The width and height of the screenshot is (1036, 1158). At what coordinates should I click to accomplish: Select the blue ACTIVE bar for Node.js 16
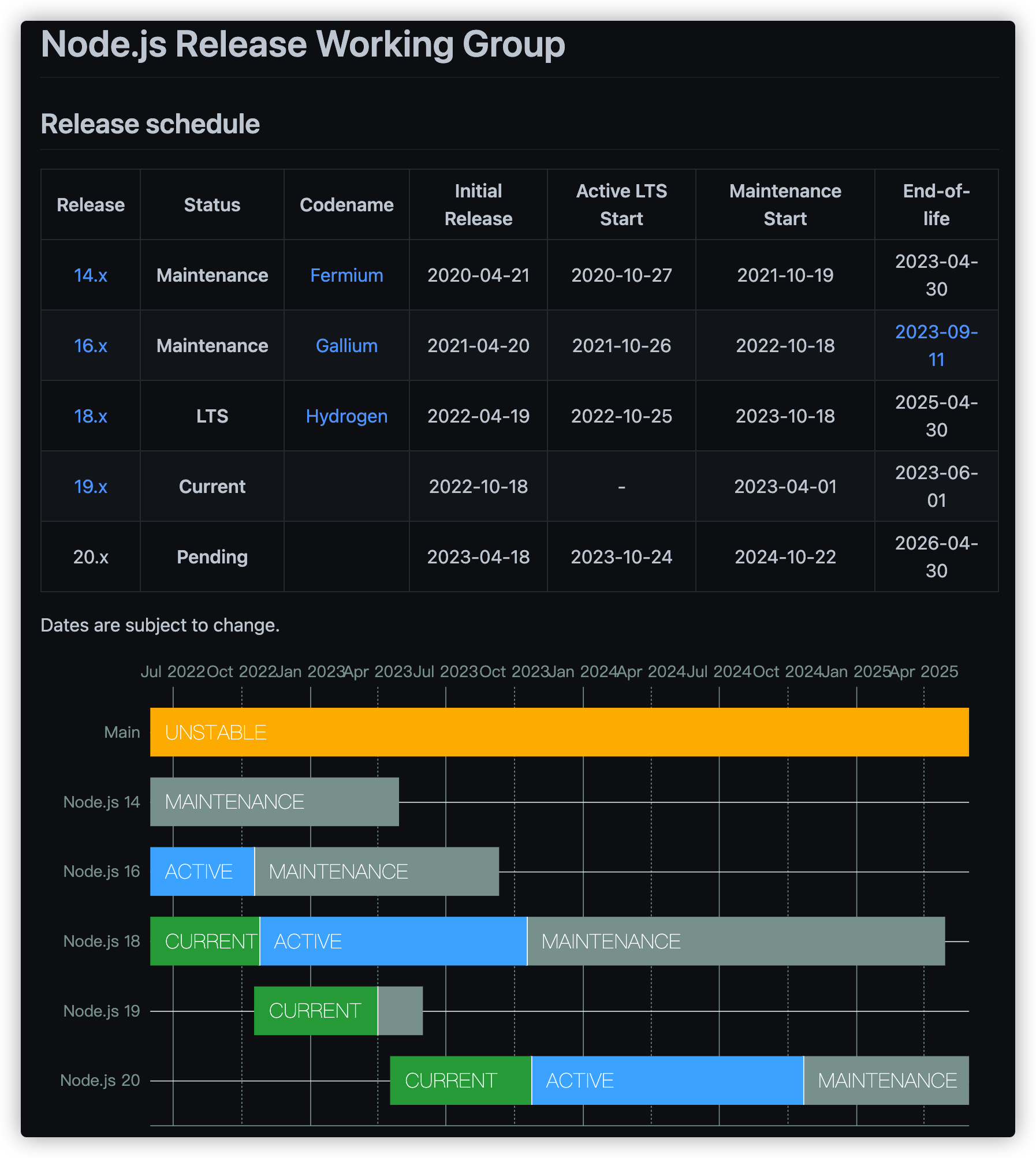pyautogui.click(x=202, y=872)
